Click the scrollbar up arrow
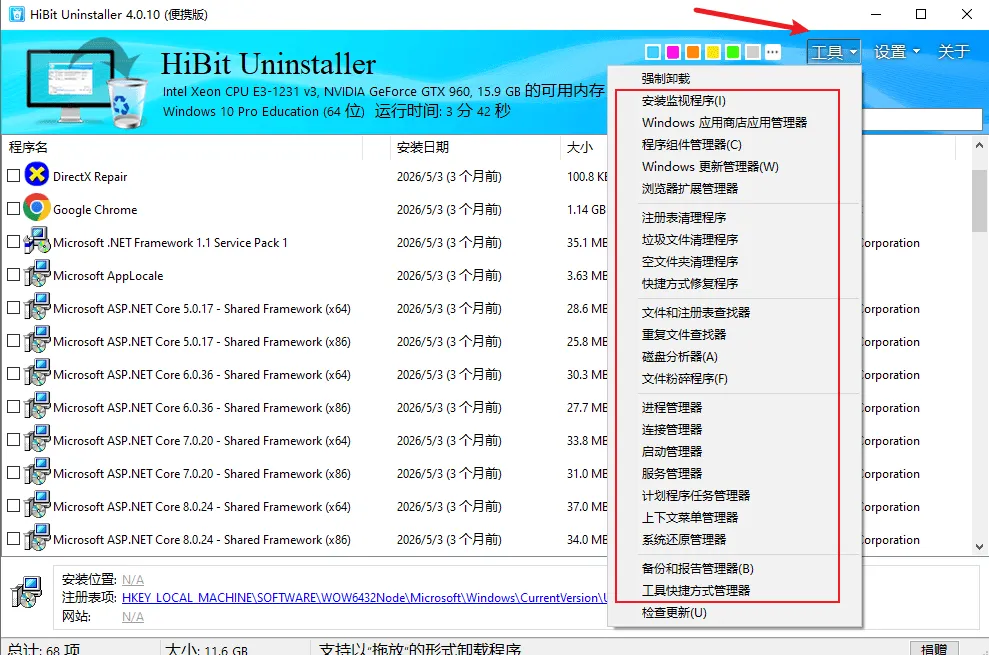 (979, 145)
